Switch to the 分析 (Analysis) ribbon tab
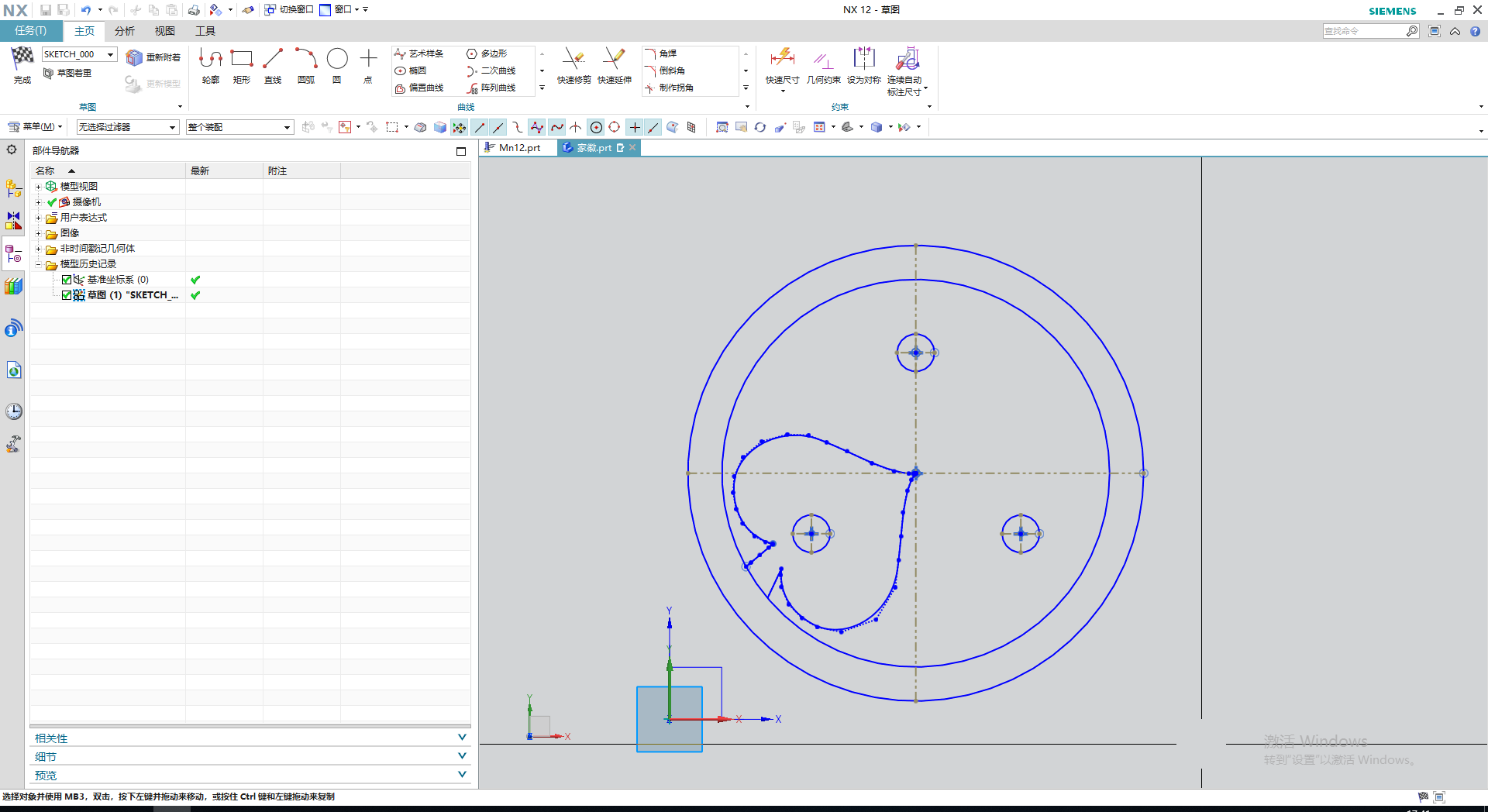The image size is (1488, 812). pos(124,31)
